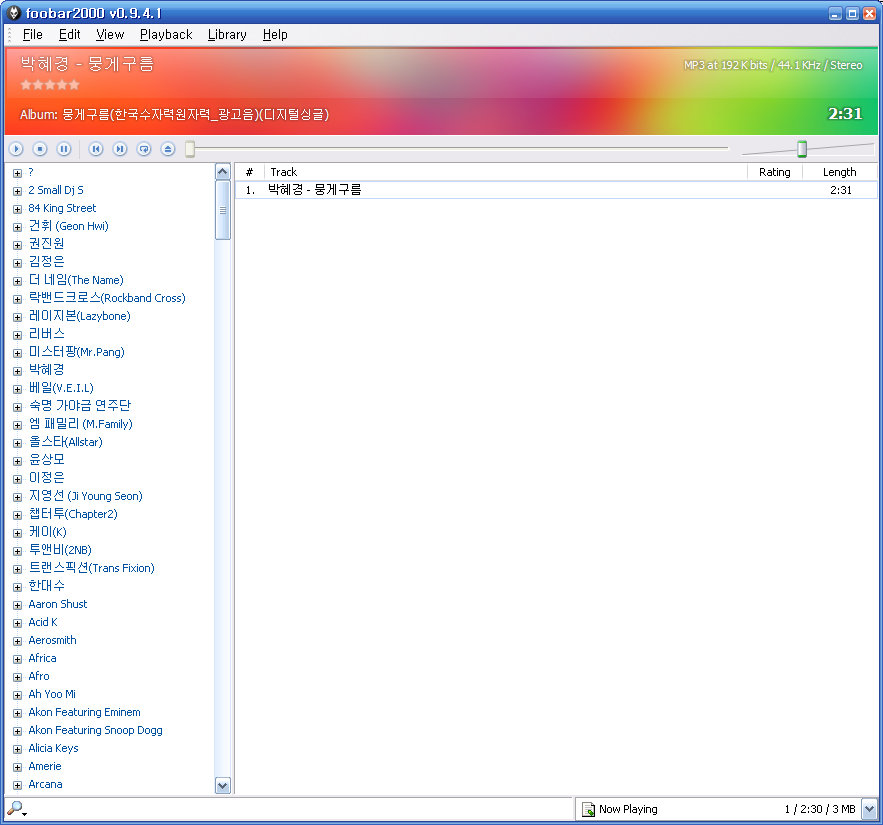
Task: Click the 2:31 track length cell
Action: (841, 190)
